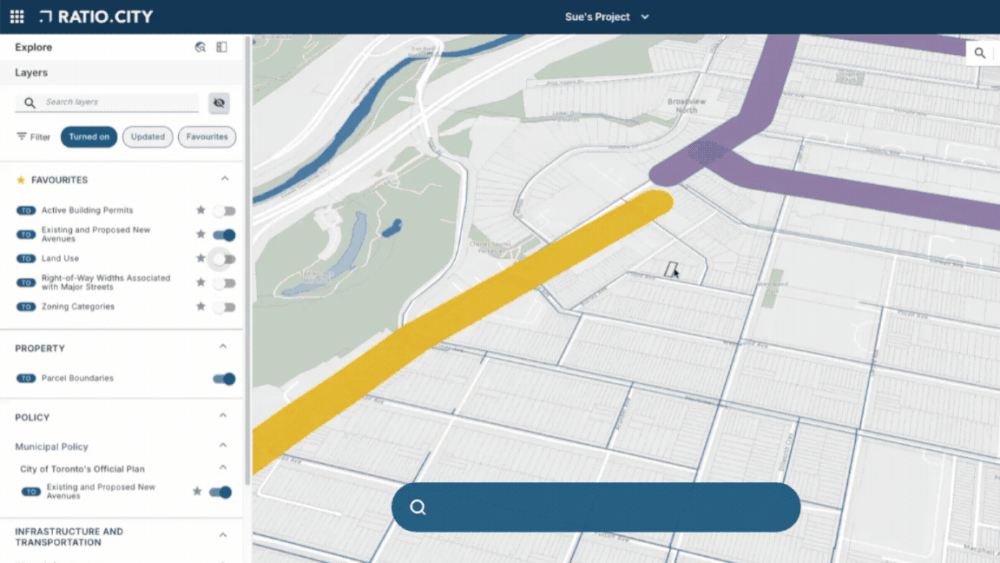This screenshot has height=563, width=1000.
Task: Click the Parcel Boundaries layer name
Action: (77, 378)
